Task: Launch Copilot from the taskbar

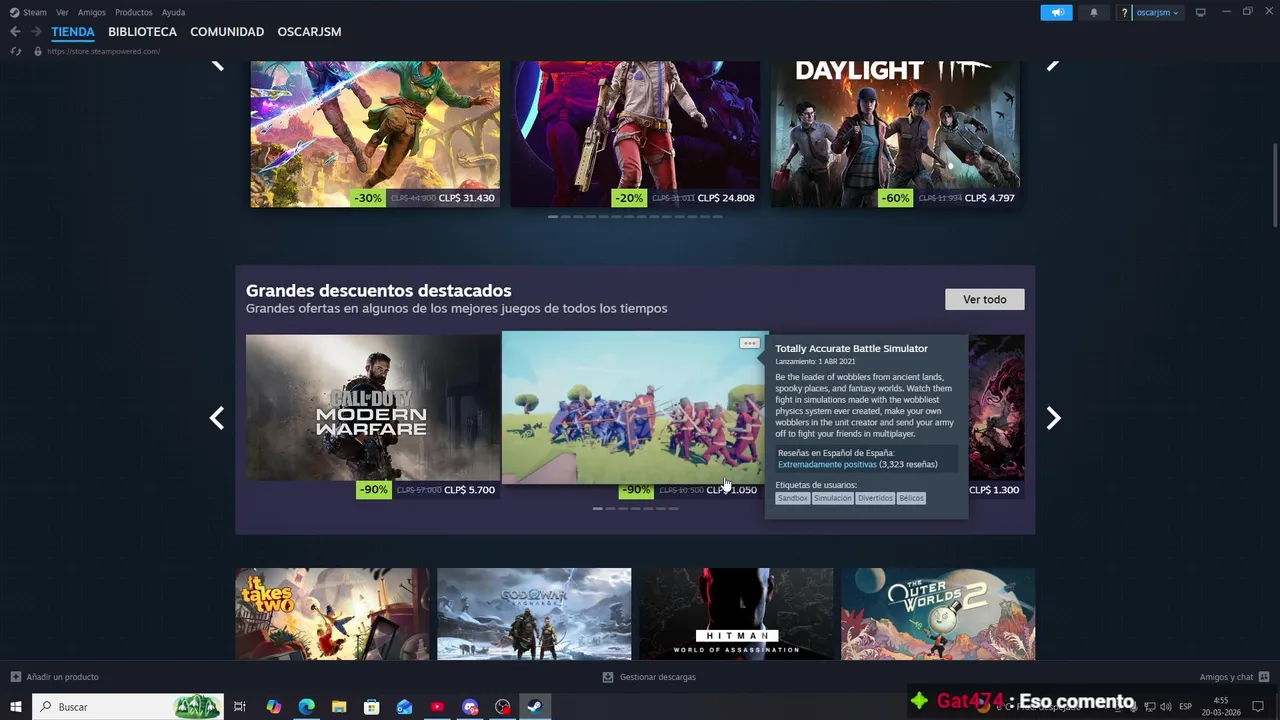Action: (274, 707)
